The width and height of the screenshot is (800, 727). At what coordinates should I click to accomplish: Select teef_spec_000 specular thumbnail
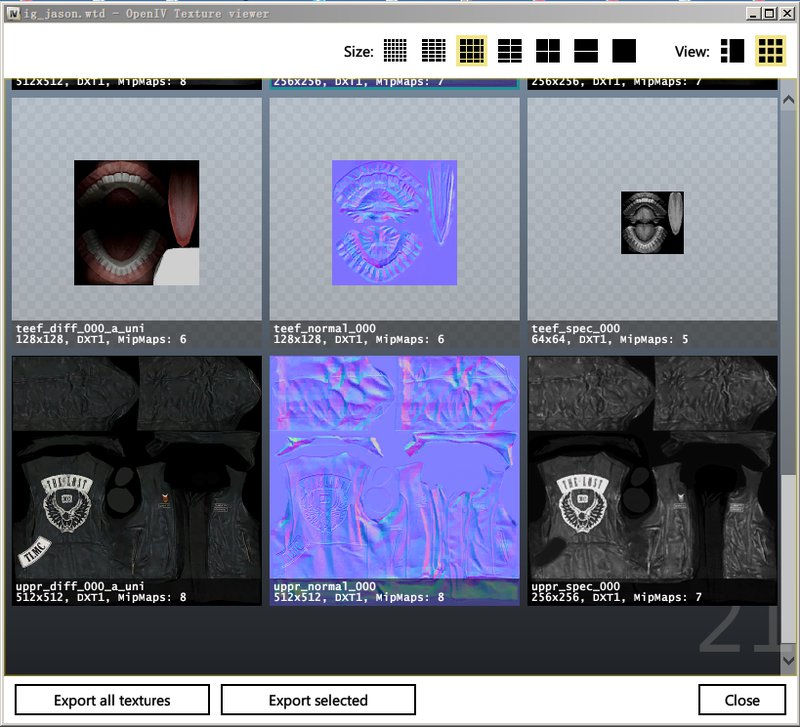(x=653, y=222)
